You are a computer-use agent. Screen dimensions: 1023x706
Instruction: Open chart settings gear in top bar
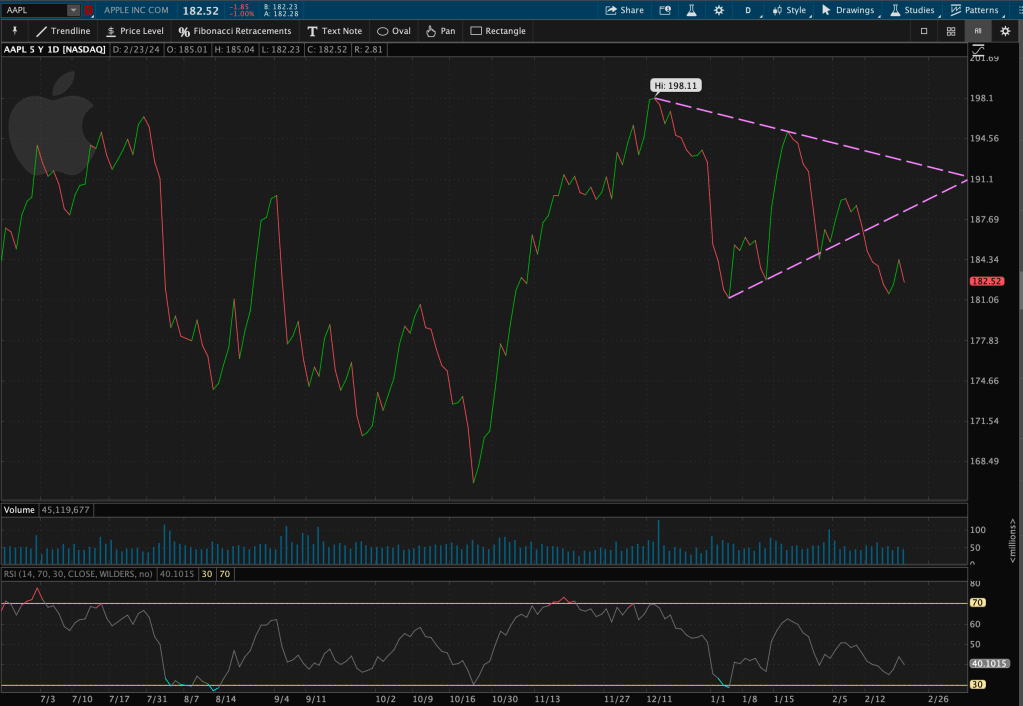718,10
